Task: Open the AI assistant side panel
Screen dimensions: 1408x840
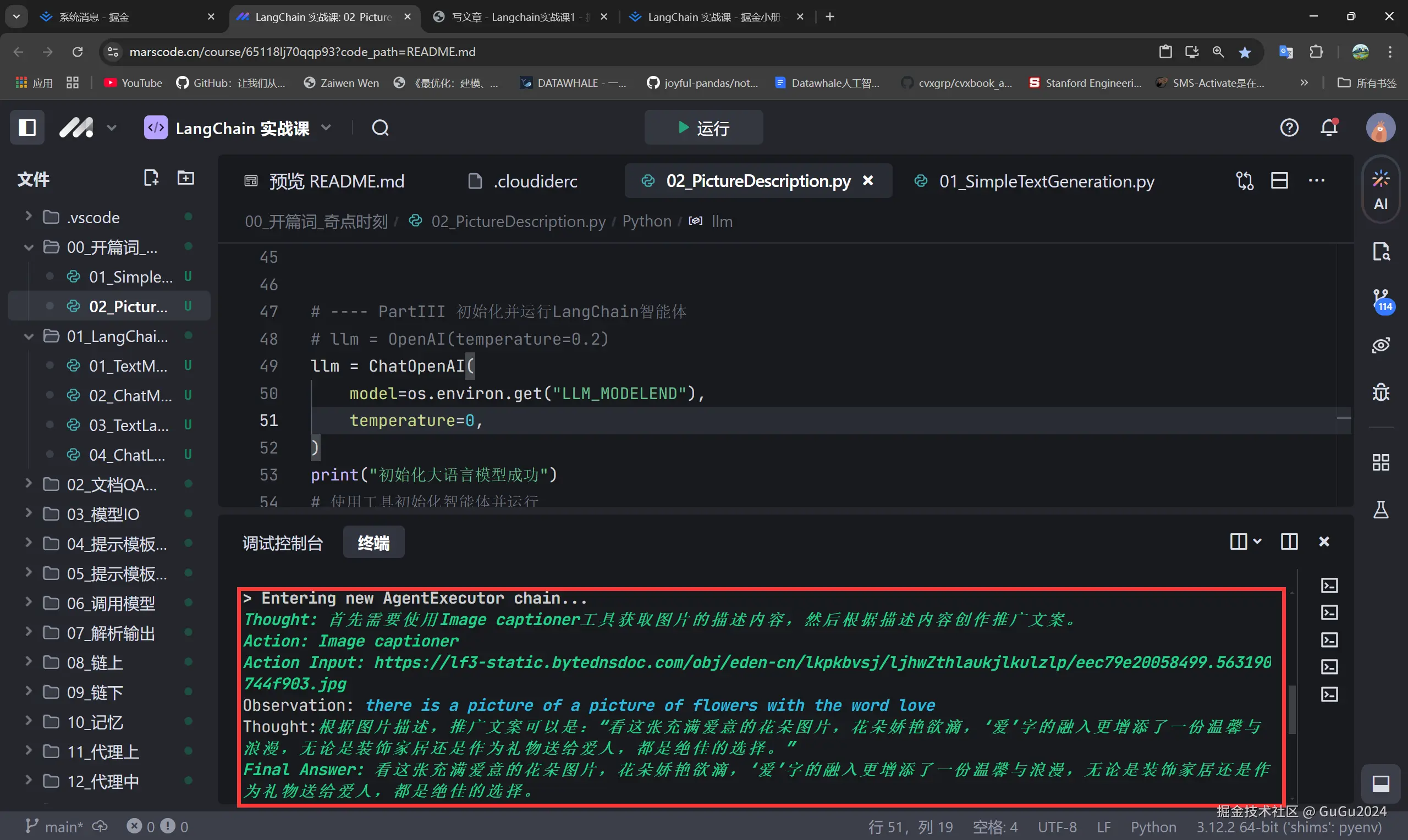Action: point(1380,190)
